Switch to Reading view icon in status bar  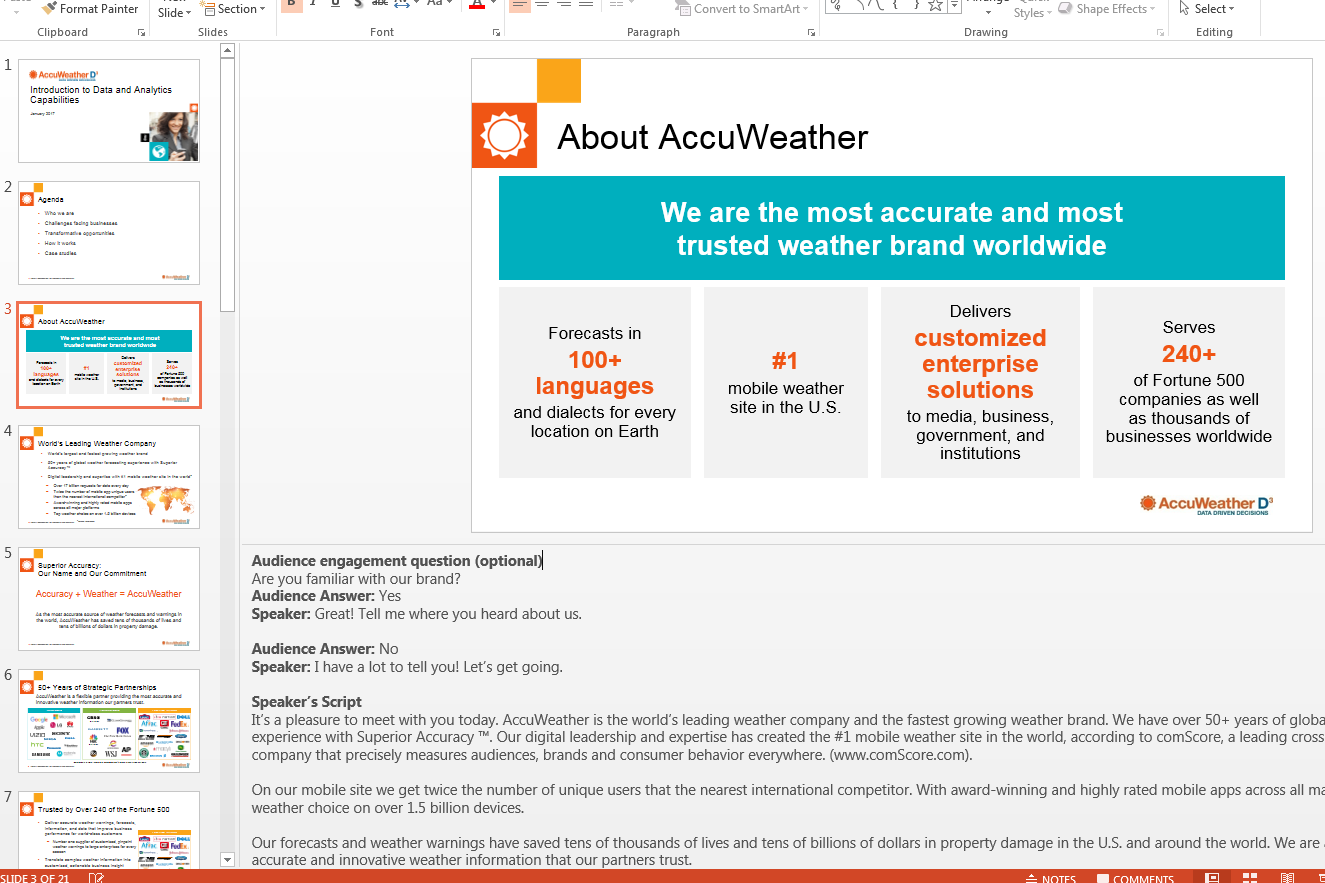[x=1285, y=878]
